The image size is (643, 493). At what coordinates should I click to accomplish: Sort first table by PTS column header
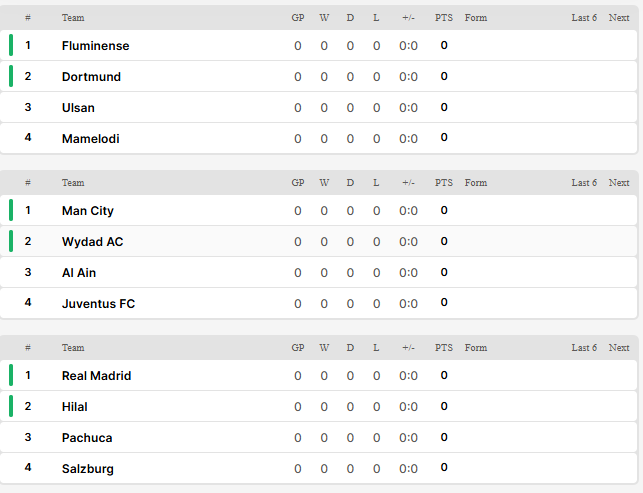(x=444, y=18)
